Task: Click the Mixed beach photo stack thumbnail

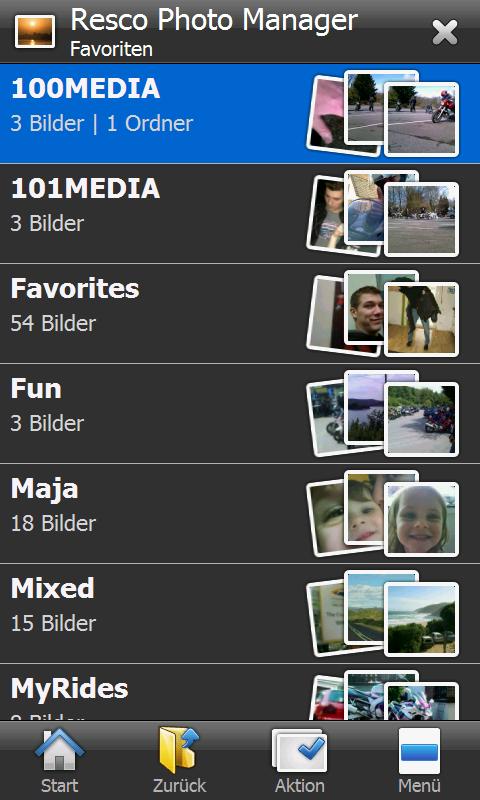Action: click(383, 614)
